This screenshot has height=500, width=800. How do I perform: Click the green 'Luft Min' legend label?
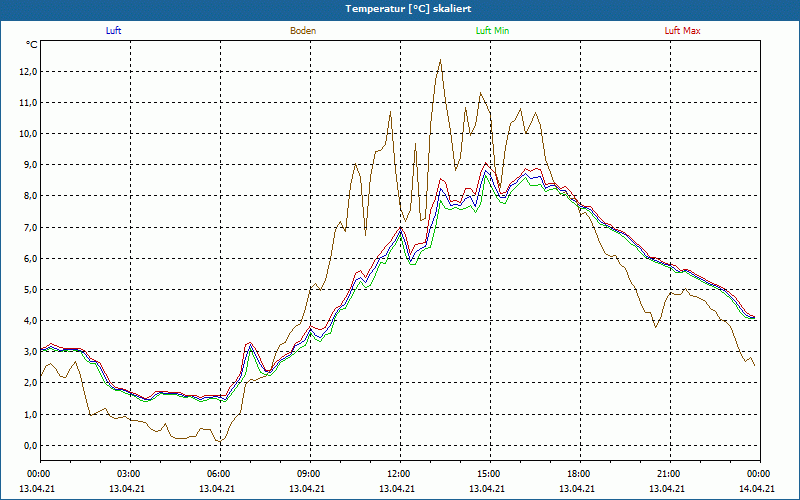pyautogui.click(x=492, y=31)
